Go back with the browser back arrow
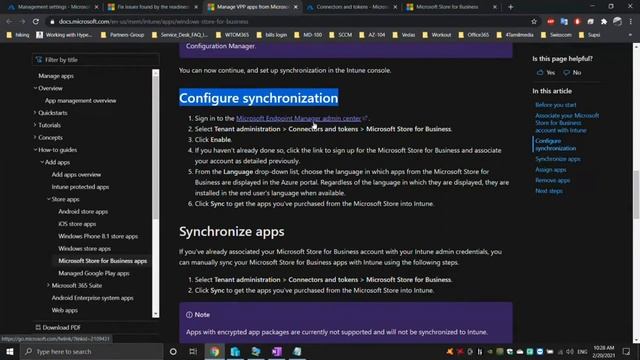The height and width of the screenshot is (360, 640). tap(9, 21)
